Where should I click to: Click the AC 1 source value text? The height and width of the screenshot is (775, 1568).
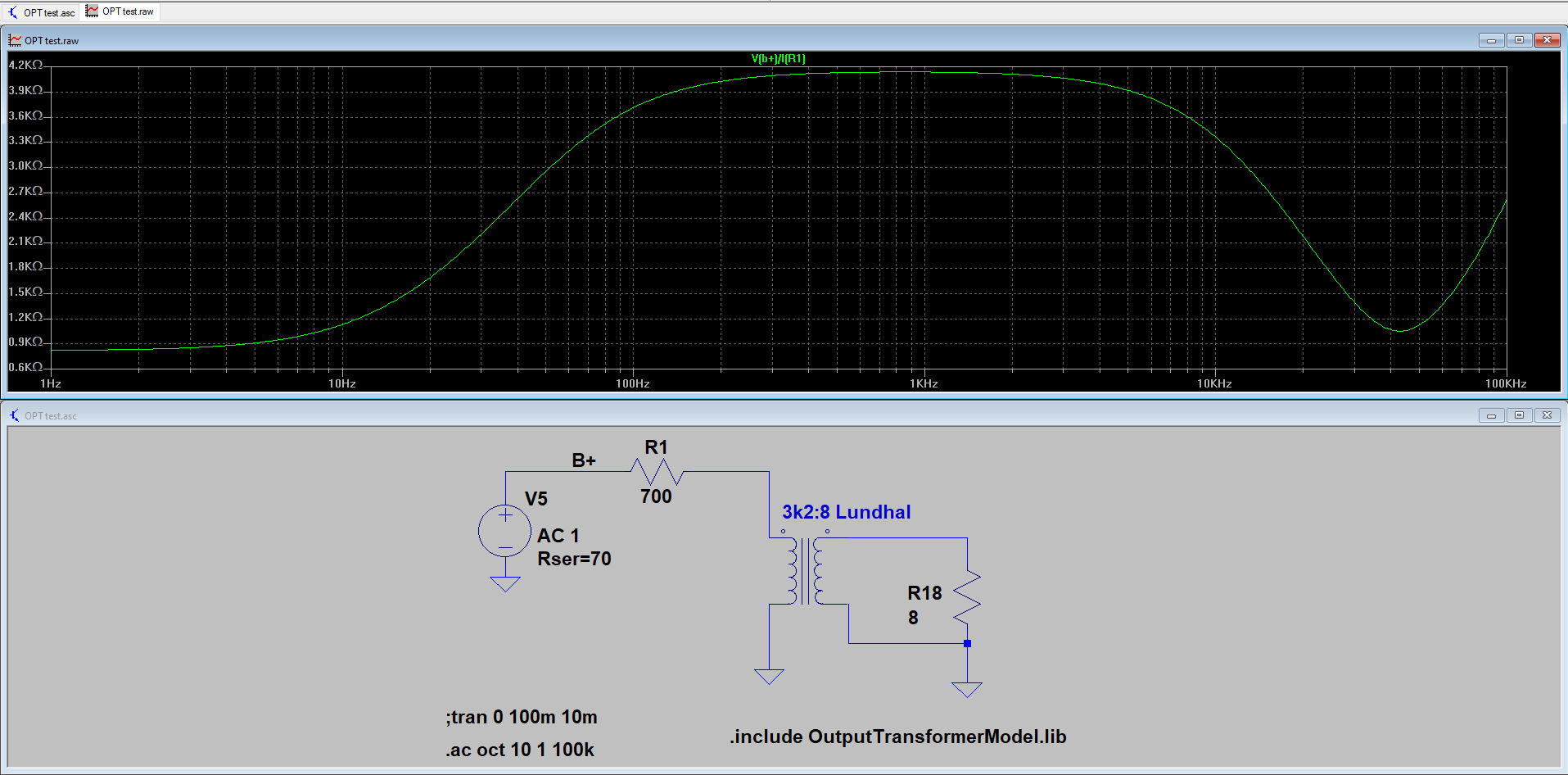(x=558, y=536)
